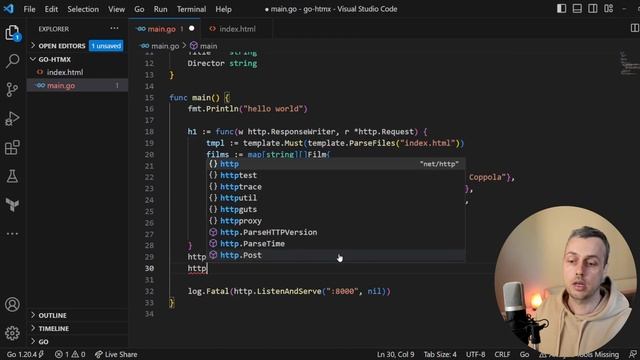This screenshot has height=360, width=640.
Task: Change the UTF-8 file encoding
Action: pyautogui.click(x=476, y=354)
